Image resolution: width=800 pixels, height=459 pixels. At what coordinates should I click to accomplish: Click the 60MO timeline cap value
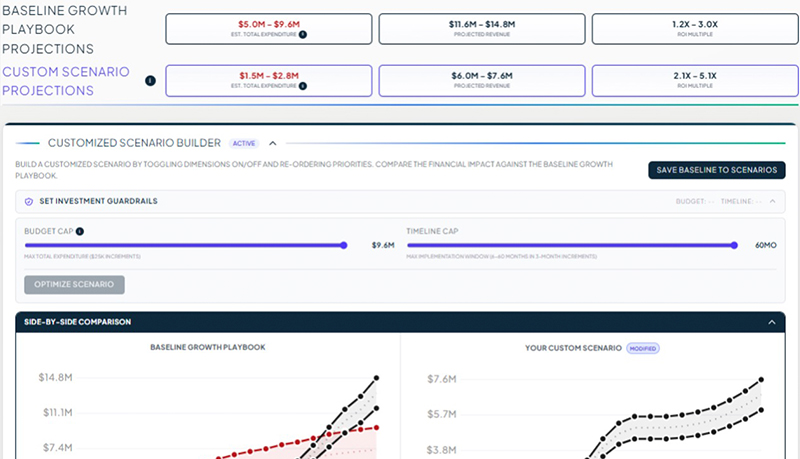pos(766,245)
